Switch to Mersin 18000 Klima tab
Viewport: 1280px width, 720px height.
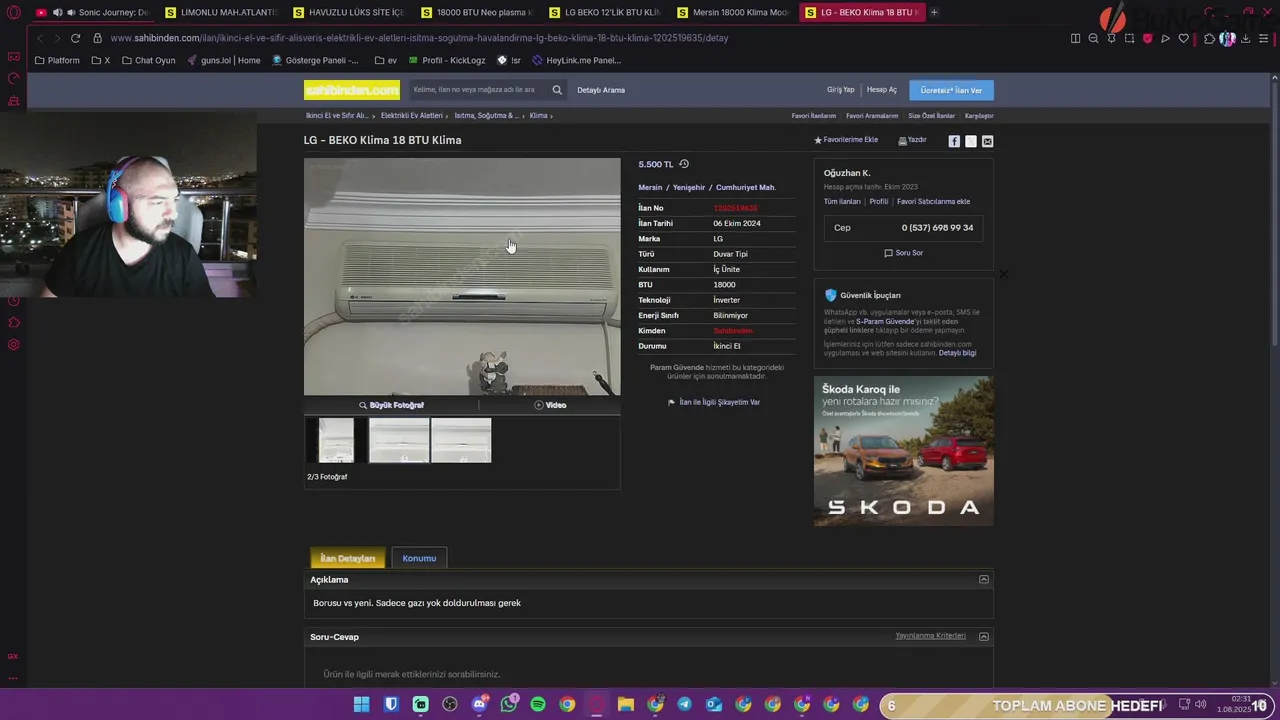(733, 12)
